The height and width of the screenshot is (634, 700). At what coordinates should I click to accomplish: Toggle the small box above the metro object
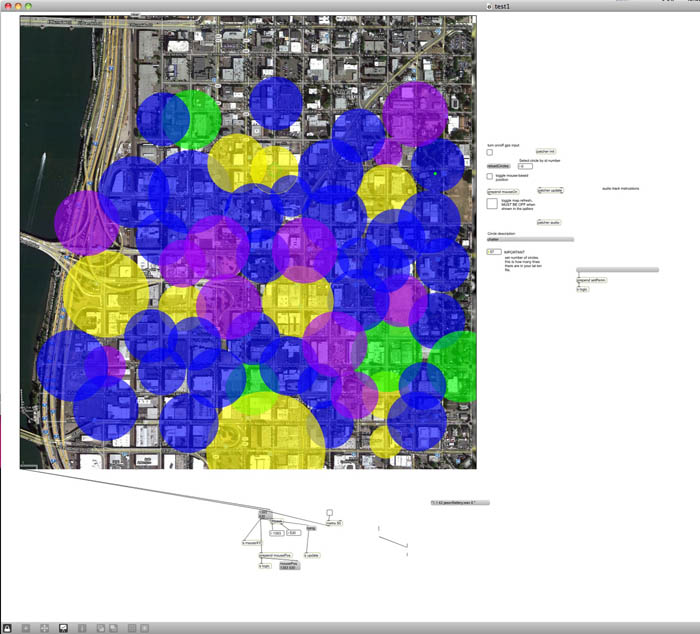tap(329, 513)
